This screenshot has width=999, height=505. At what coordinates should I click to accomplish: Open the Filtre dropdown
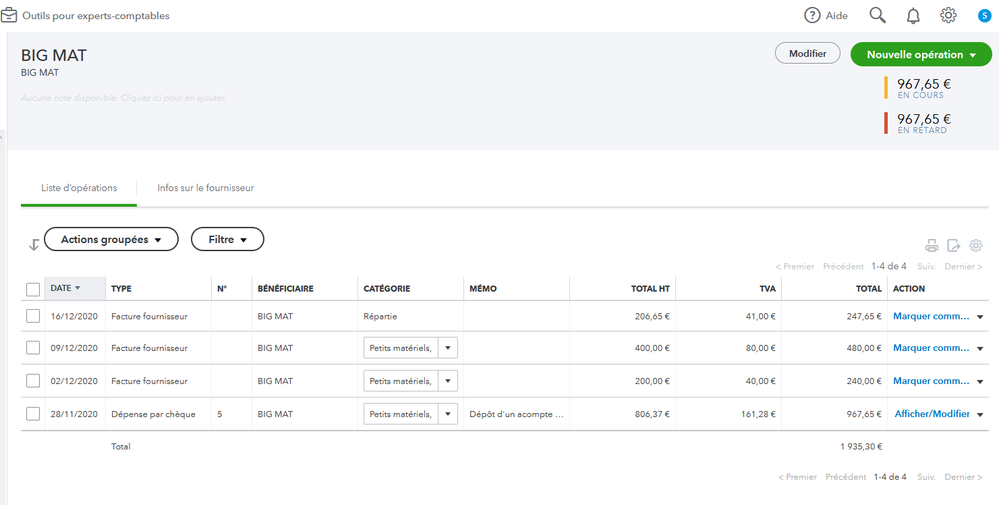pyautogui.click(x=227, y=240)
